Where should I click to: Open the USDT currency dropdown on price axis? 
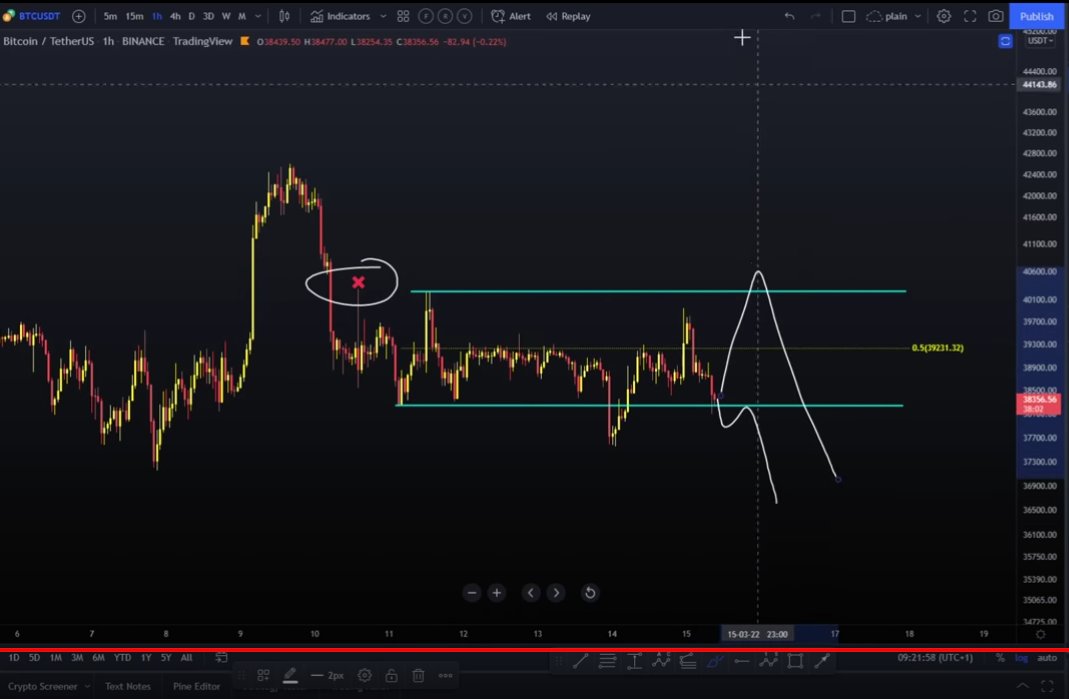pos(1040,41)
